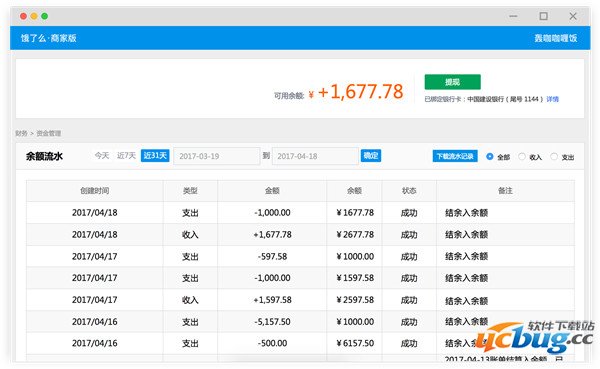
Task: Click the 金额 column header
Action: pyautogui.click(x=272, y=191)
